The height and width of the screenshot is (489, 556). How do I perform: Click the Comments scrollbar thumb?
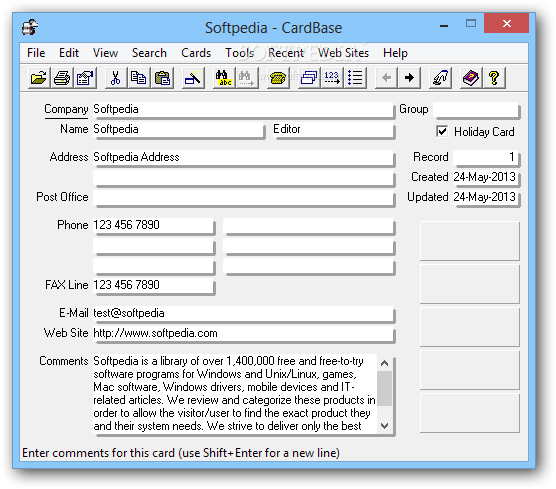coord(384,388)
